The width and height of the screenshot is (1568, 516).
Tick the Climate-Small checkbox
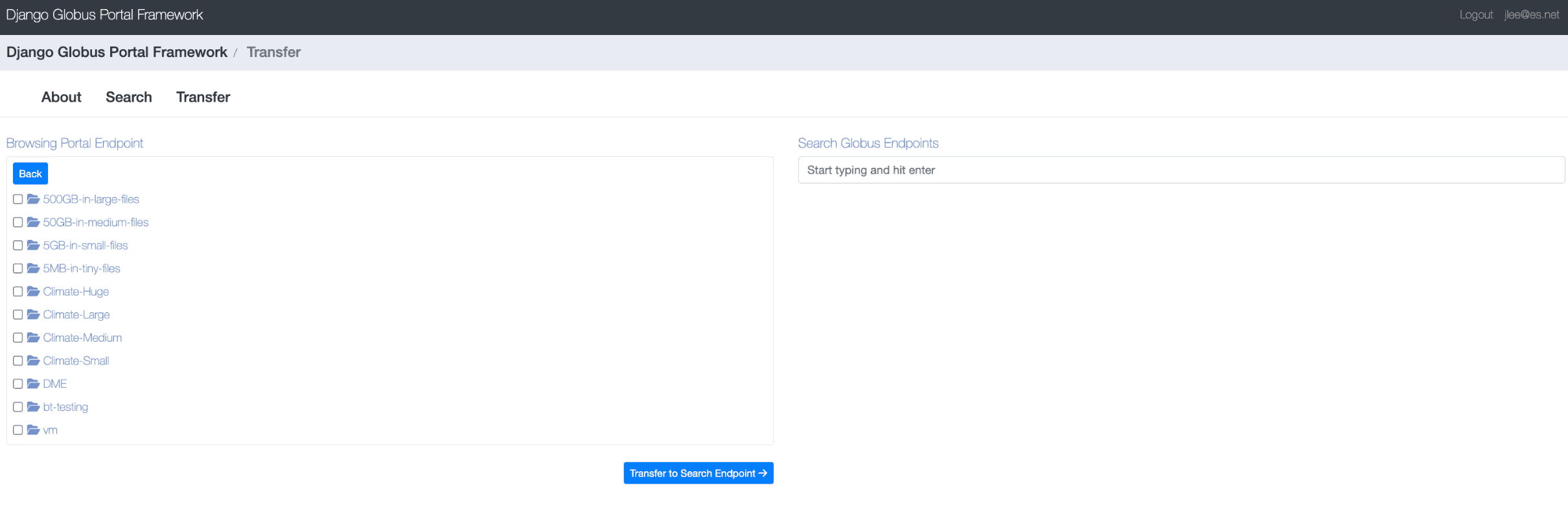pyautogui.click(x=18, y=360)
